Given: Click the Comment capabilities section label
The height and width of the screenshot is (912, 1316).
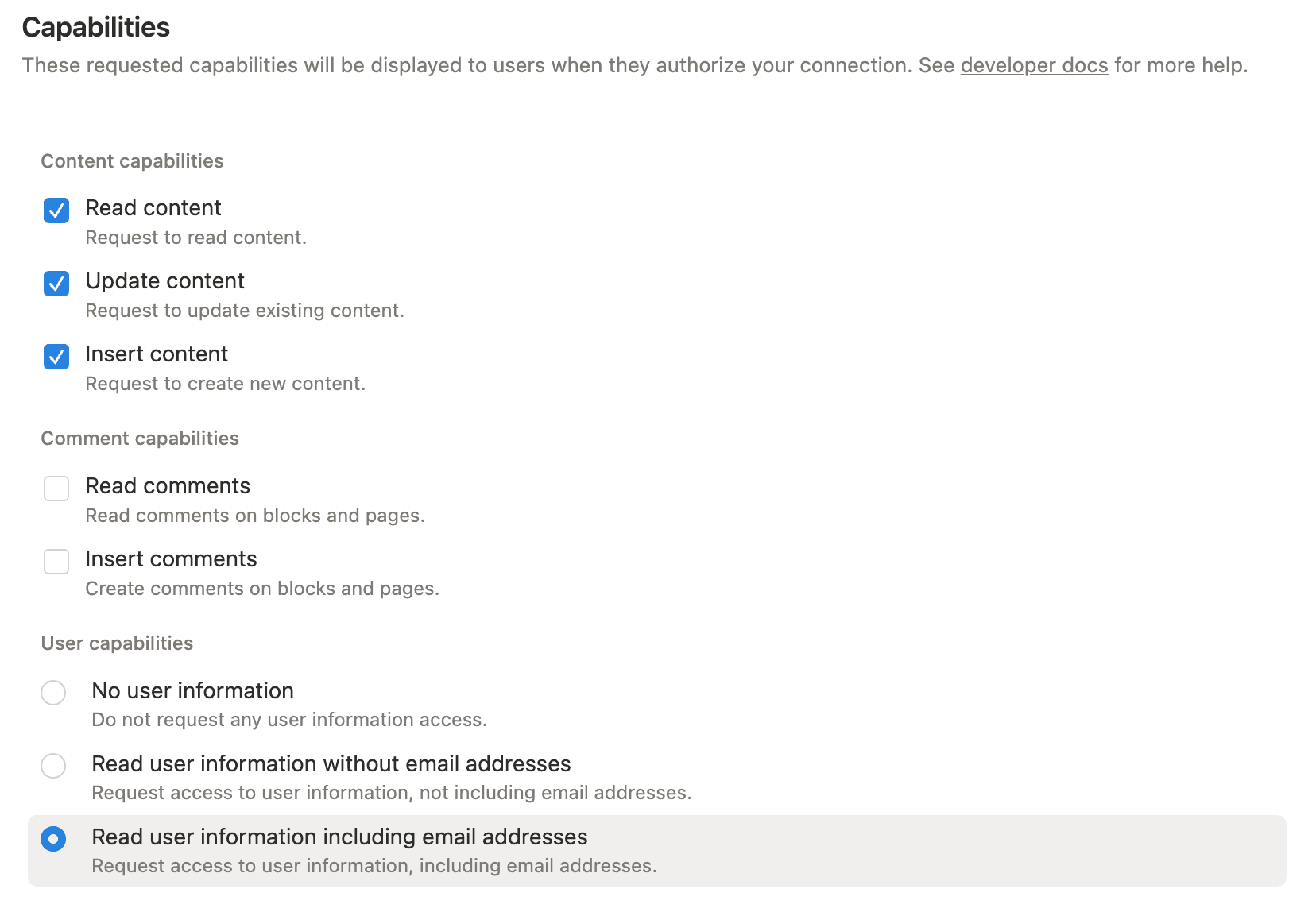Looking at the screenshot, I should pyautogui.click(x=140, y=439).
